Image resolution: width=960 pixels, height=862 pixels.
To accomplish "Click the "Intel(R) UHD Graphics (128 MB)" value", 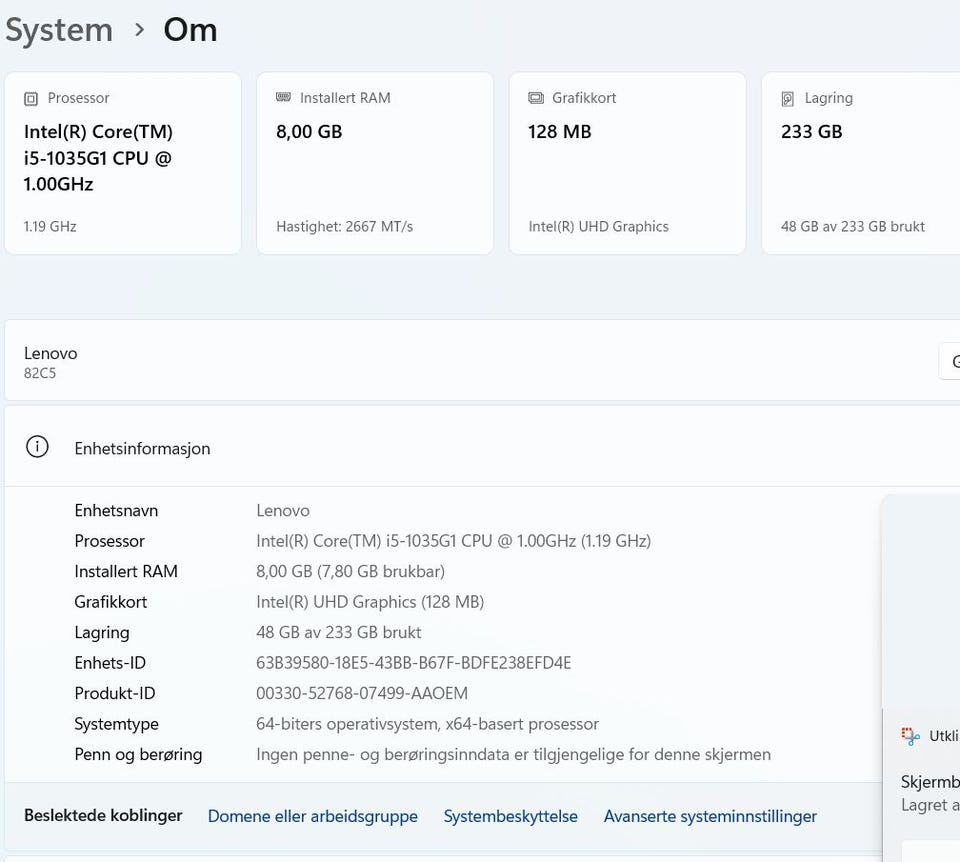I will pos(370,602).
